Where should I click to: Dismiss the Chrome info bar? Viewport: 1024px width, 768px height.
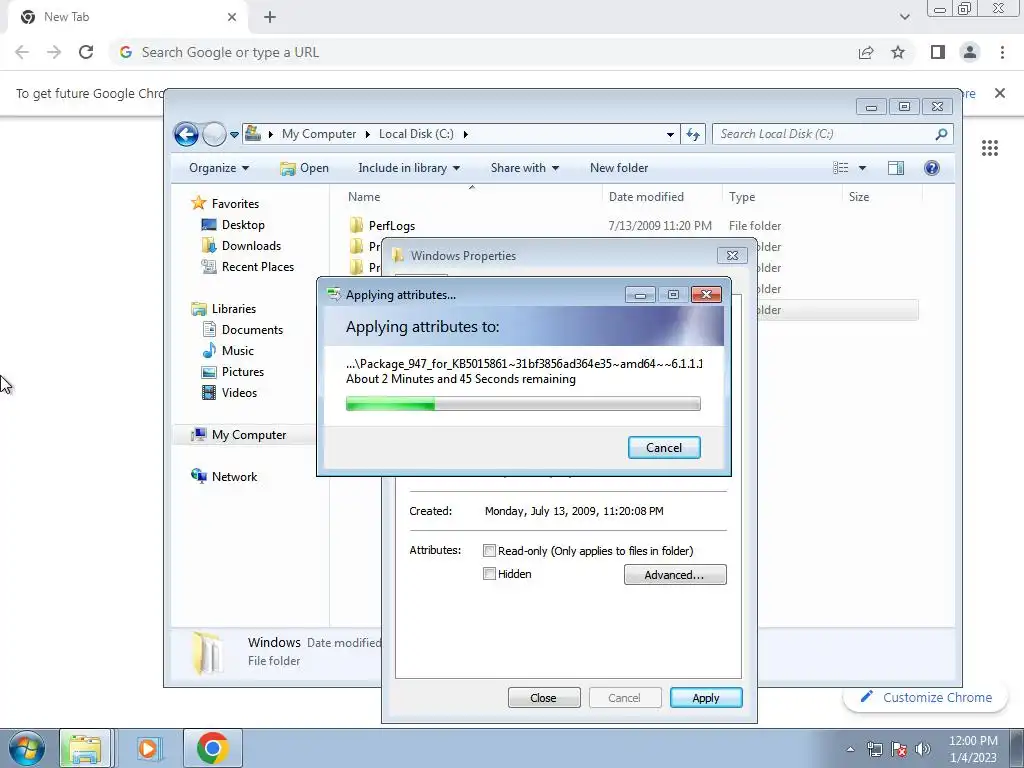pos(1000,93)
